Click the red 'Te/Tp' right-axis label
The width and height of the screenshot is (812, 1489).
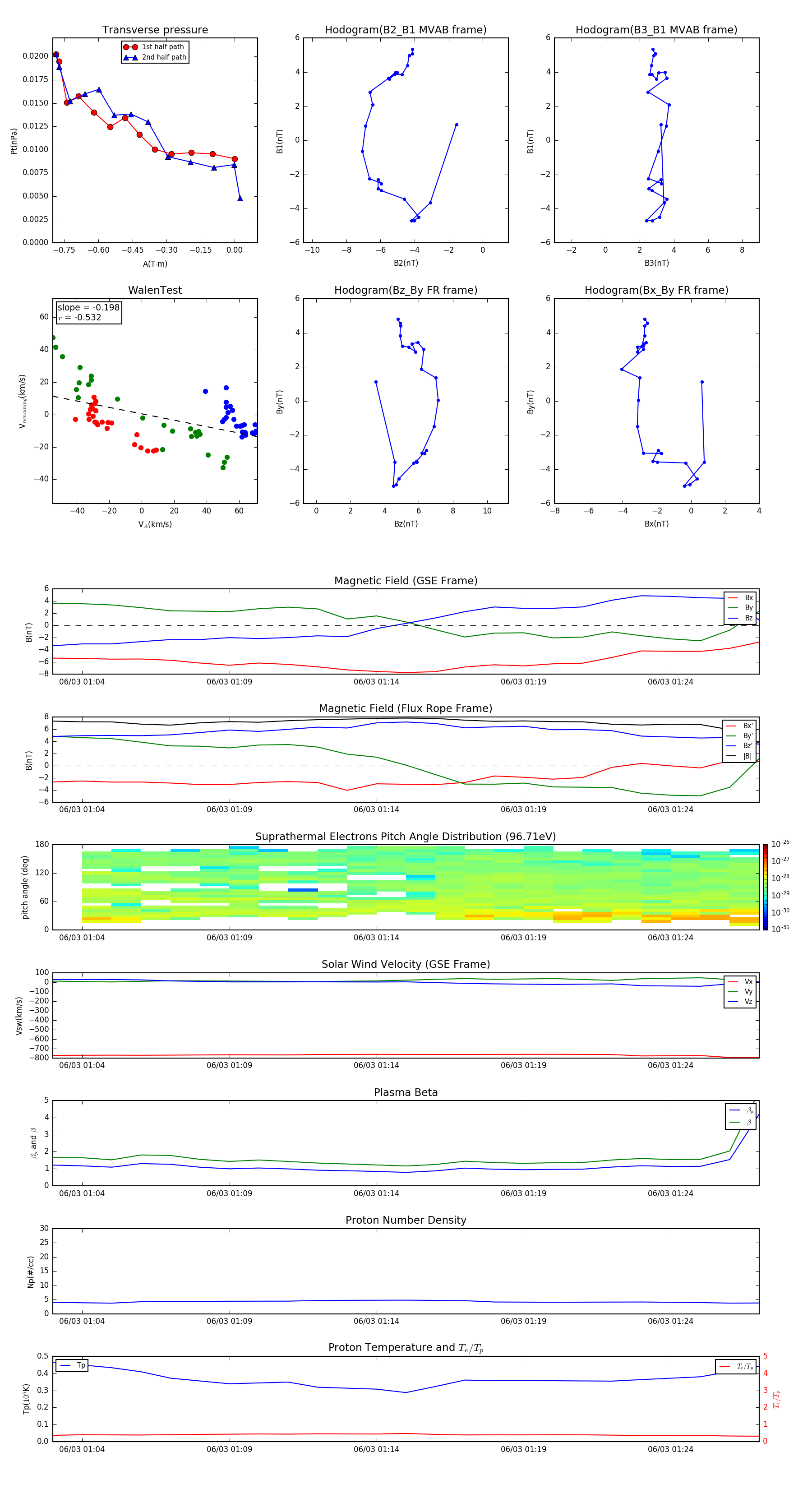[777, 1399]
